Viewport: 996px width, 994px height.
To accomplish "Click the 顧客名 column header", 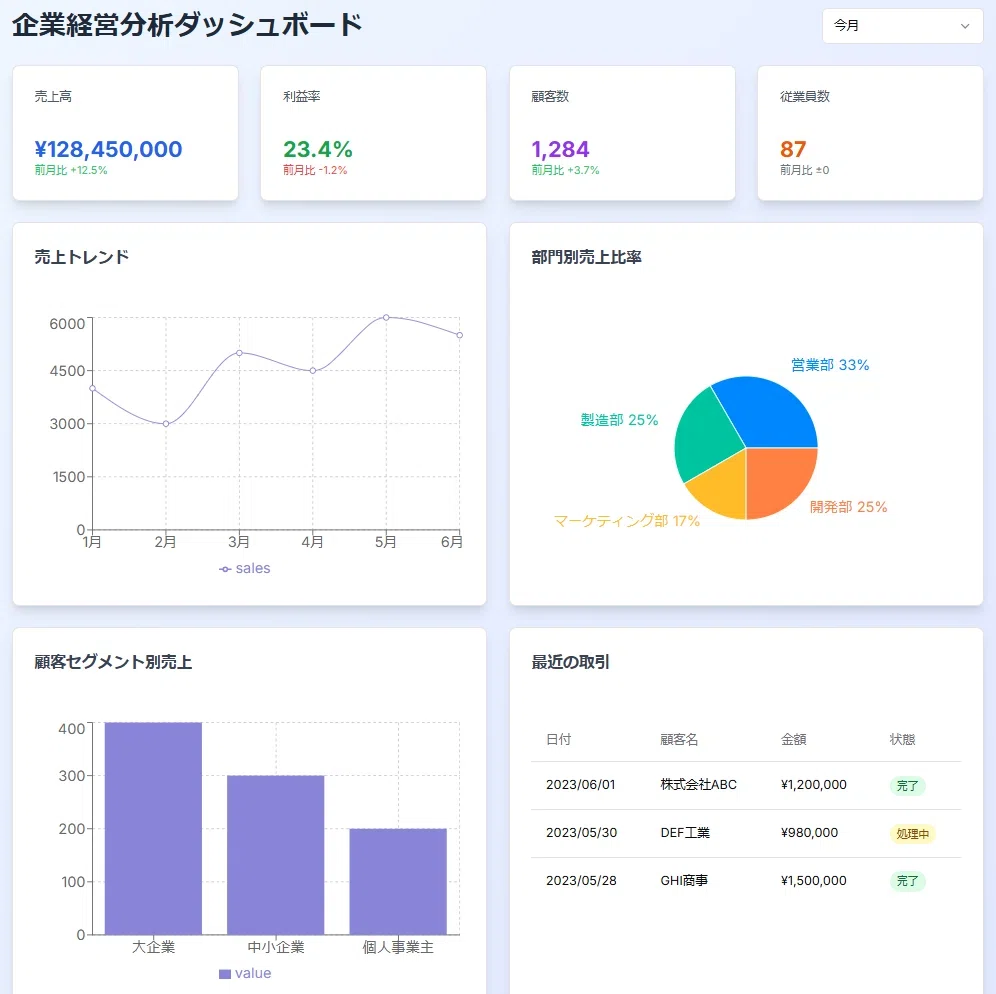I will [679, 739].
